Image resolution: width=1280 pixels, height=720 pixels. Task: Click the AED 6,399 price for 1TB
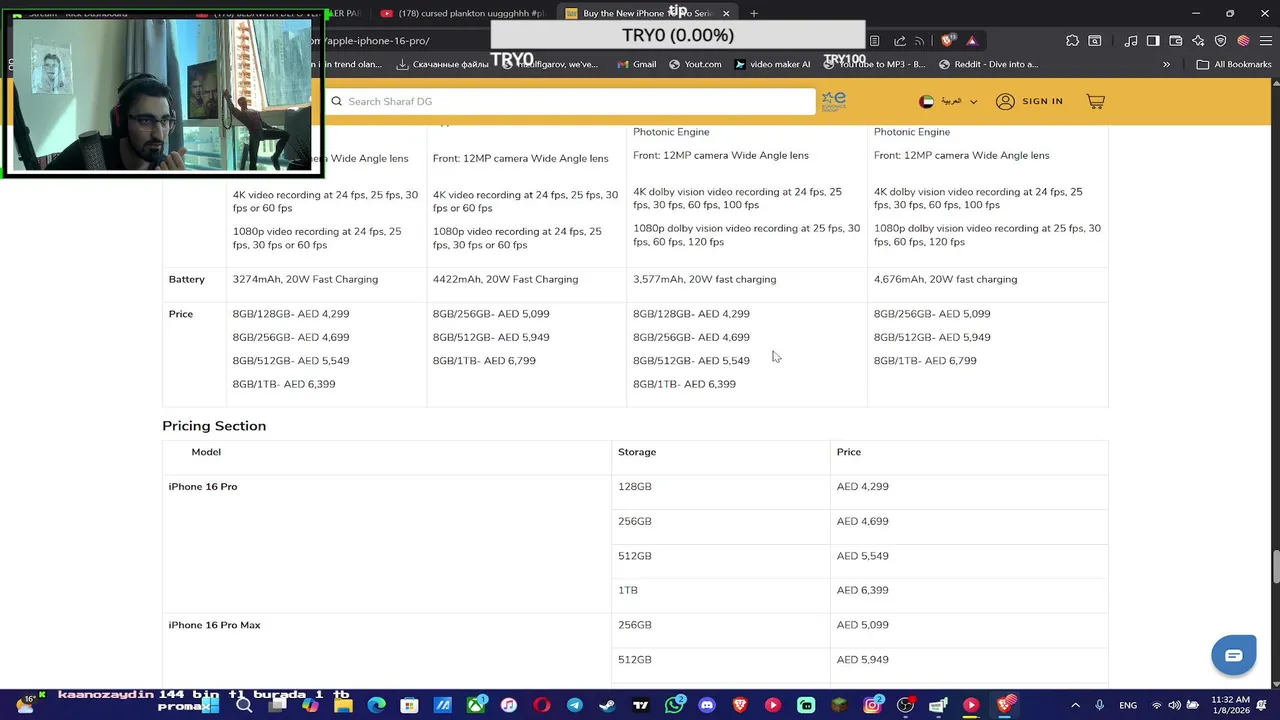[862, 590]
